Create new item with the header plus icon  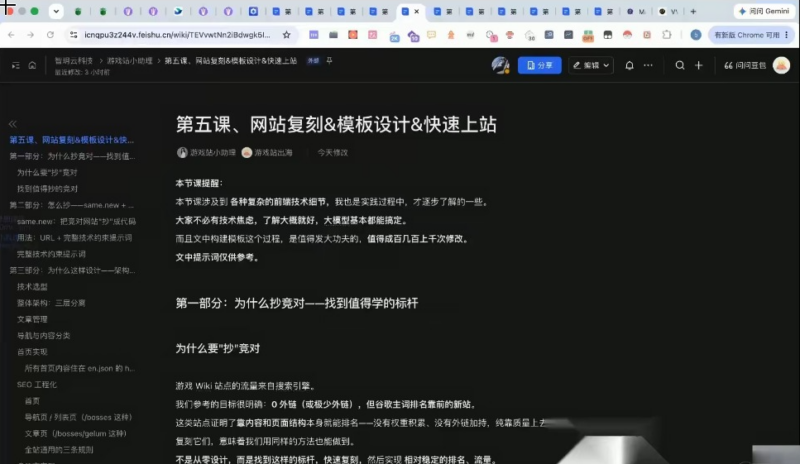click(698, 65)
